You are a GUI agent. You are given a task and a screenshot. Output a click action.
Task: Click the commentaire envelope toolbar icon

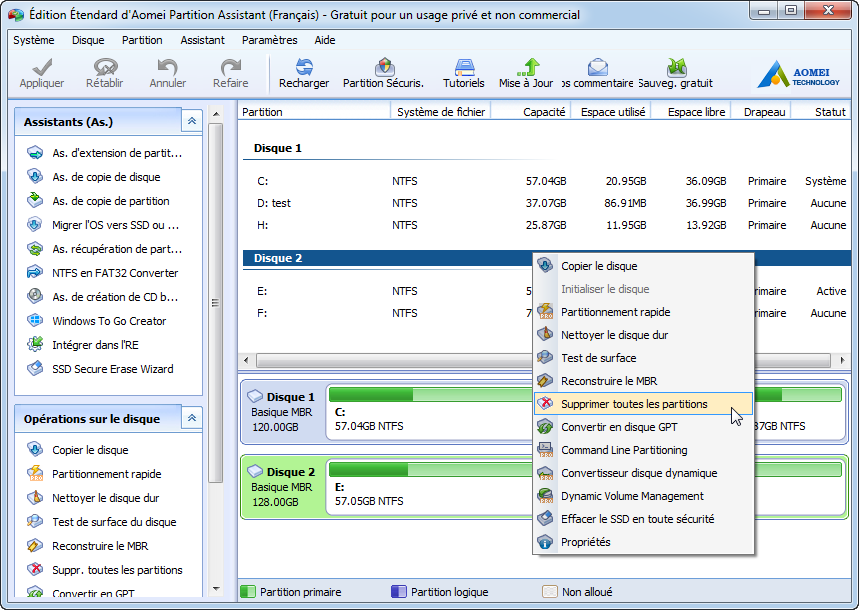tap(598, 67)
